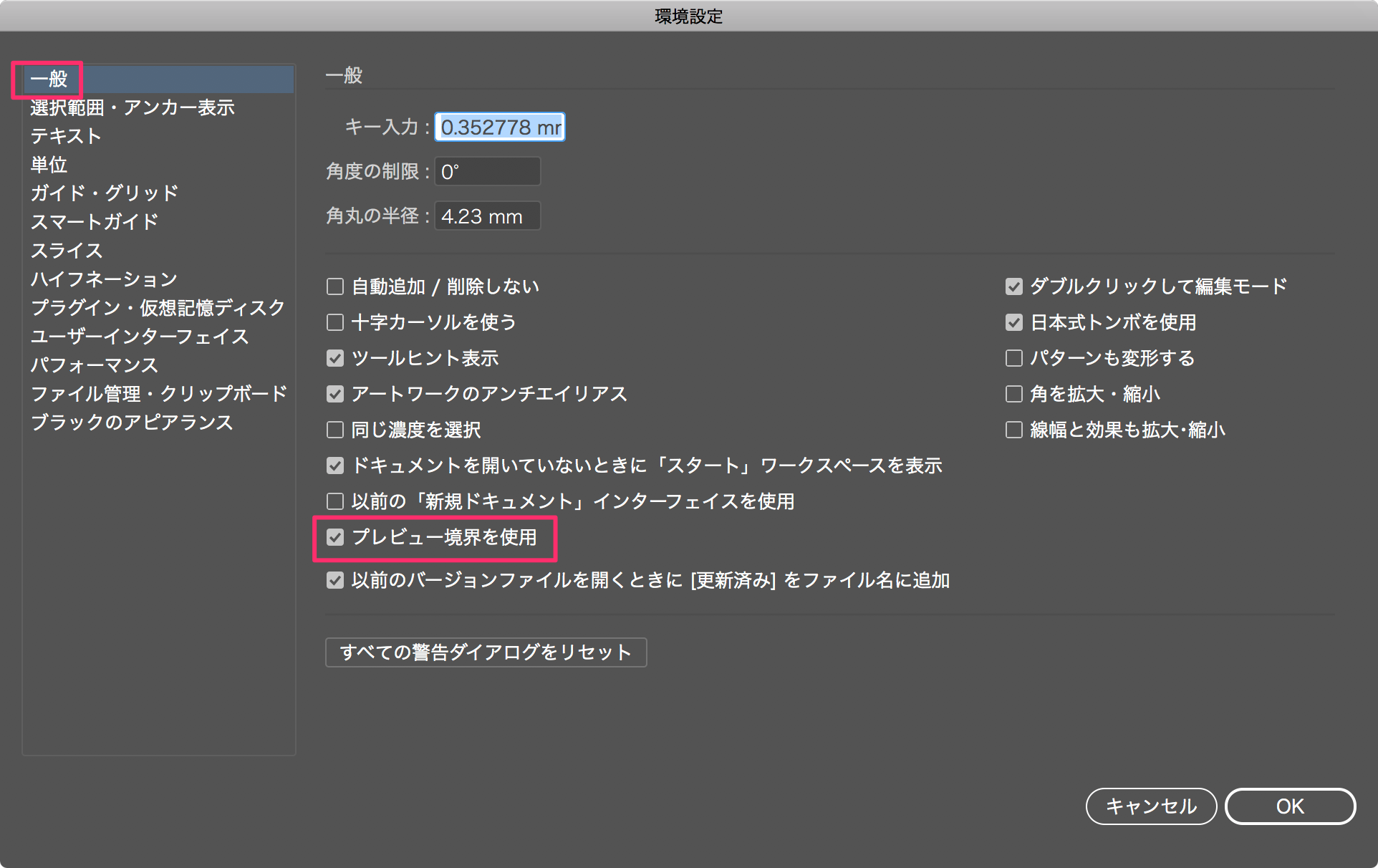The height and width of the screenshot is (868, 1378).
Task: Enable 同じ濃度を選択 checkbox
Action: click(x=335, y=430)
